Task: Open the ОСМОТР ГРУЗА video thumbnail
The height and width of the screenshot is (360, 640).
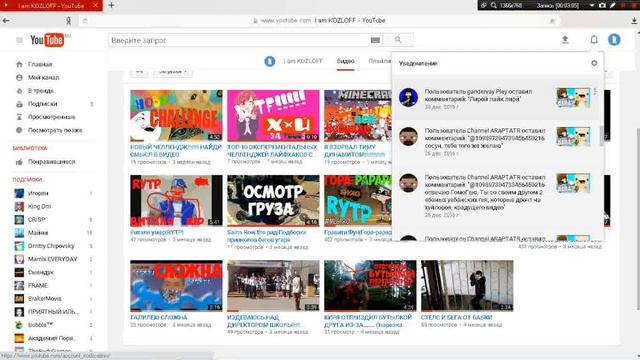Action: (273, 201)
